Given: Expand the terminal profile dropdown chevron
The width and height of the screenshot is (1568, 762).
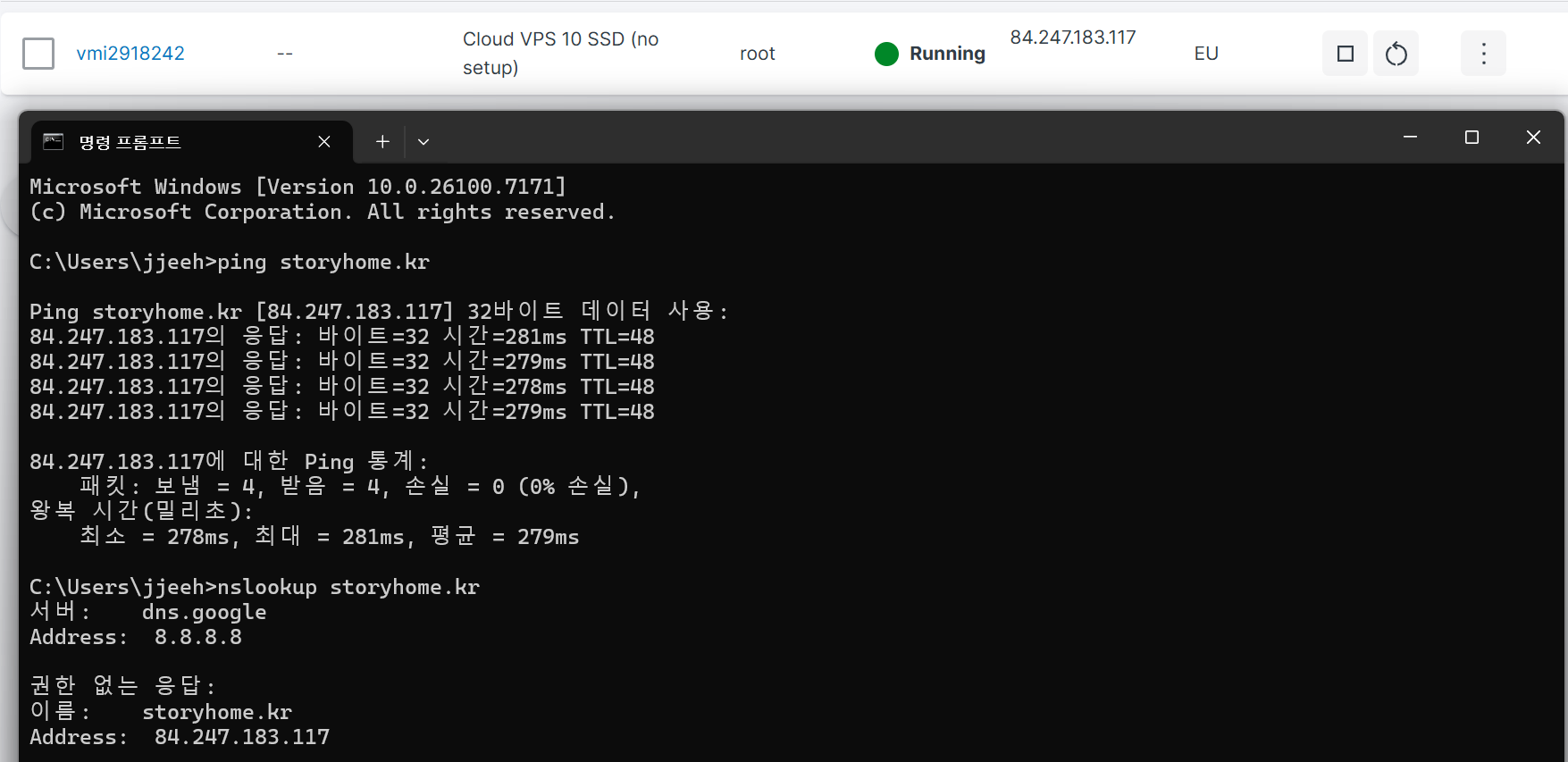Looking at the screenshot, I should pos(423,142).
